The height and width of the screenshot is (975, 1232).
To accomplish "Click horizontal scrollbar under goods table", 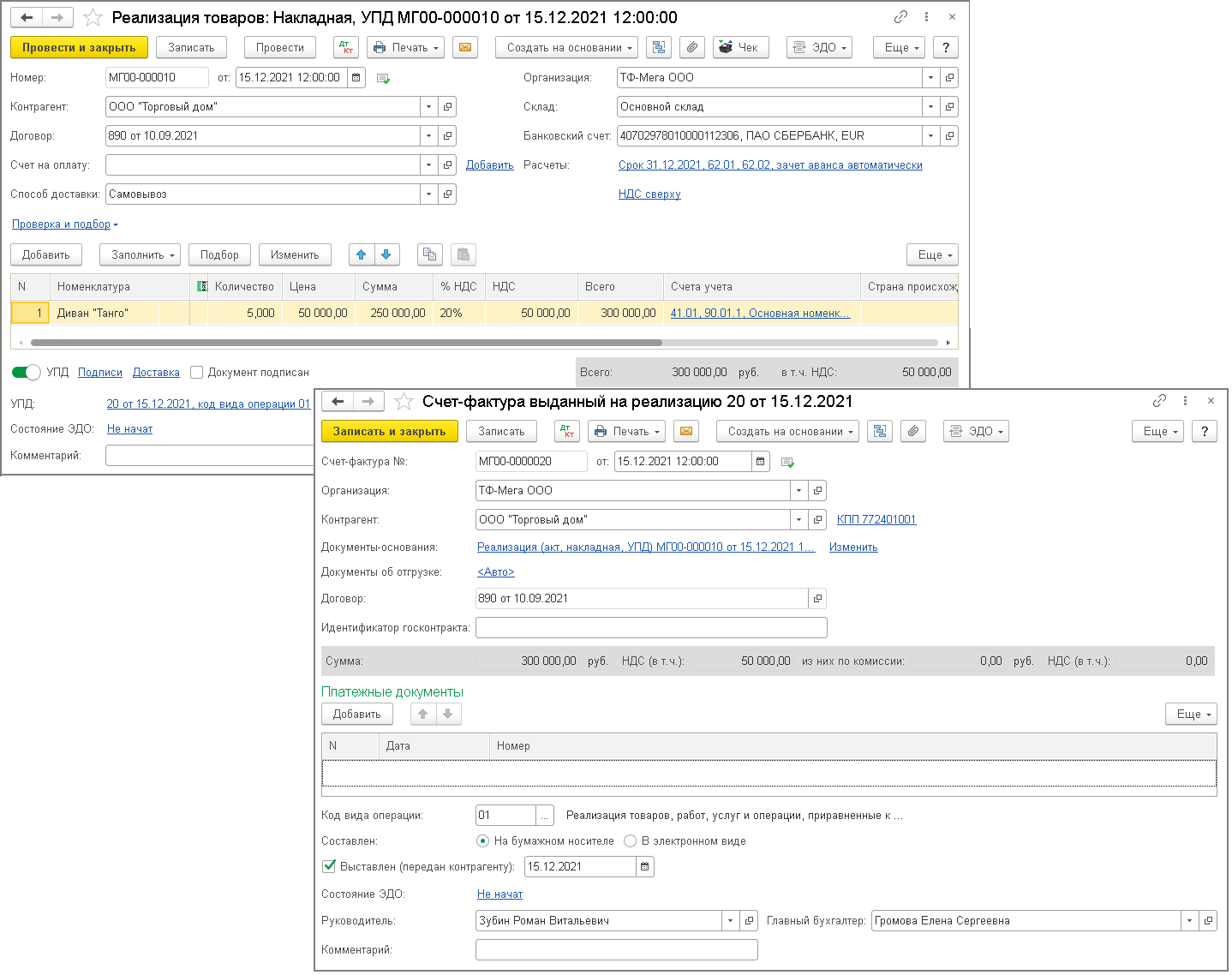I will point(345,343).
